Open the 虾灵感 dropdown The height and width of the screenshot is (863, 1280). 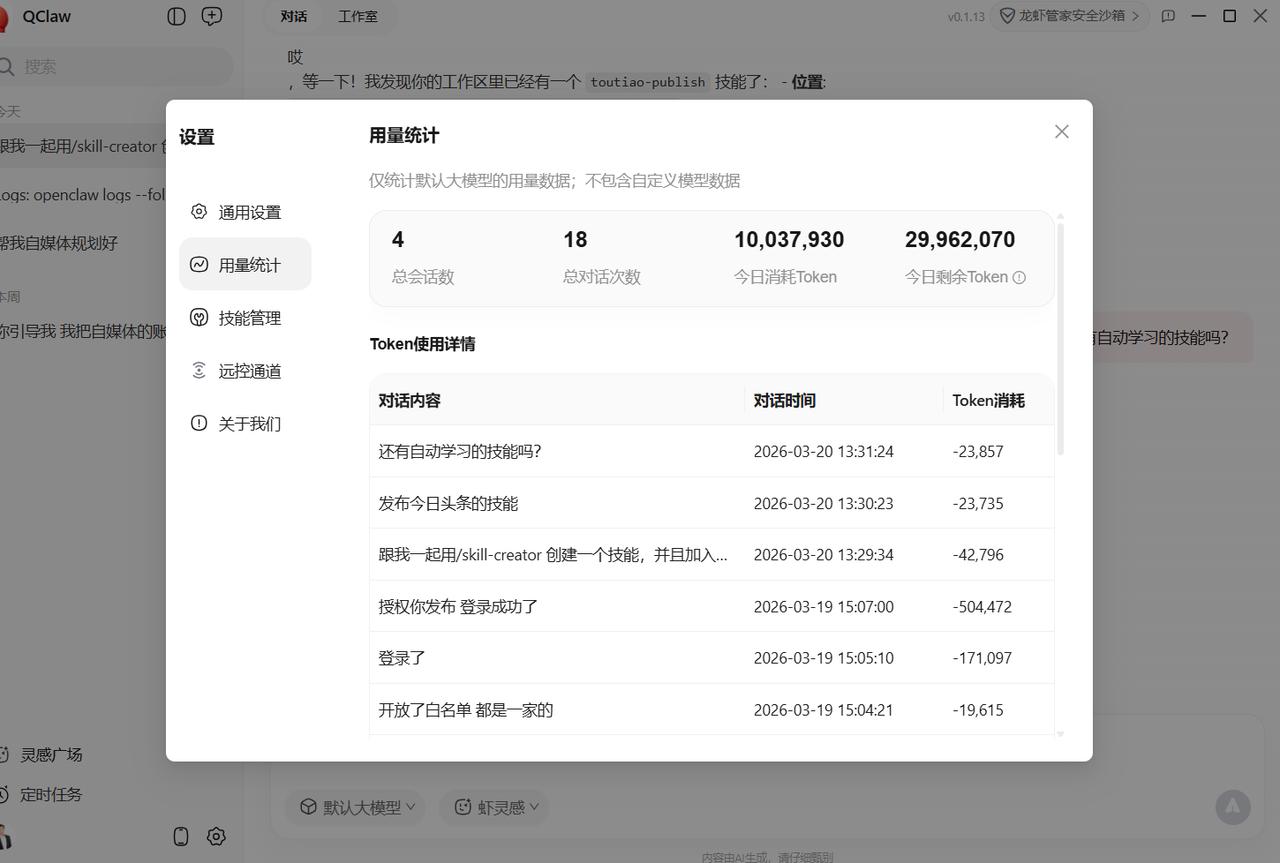(x=494, y=807)
